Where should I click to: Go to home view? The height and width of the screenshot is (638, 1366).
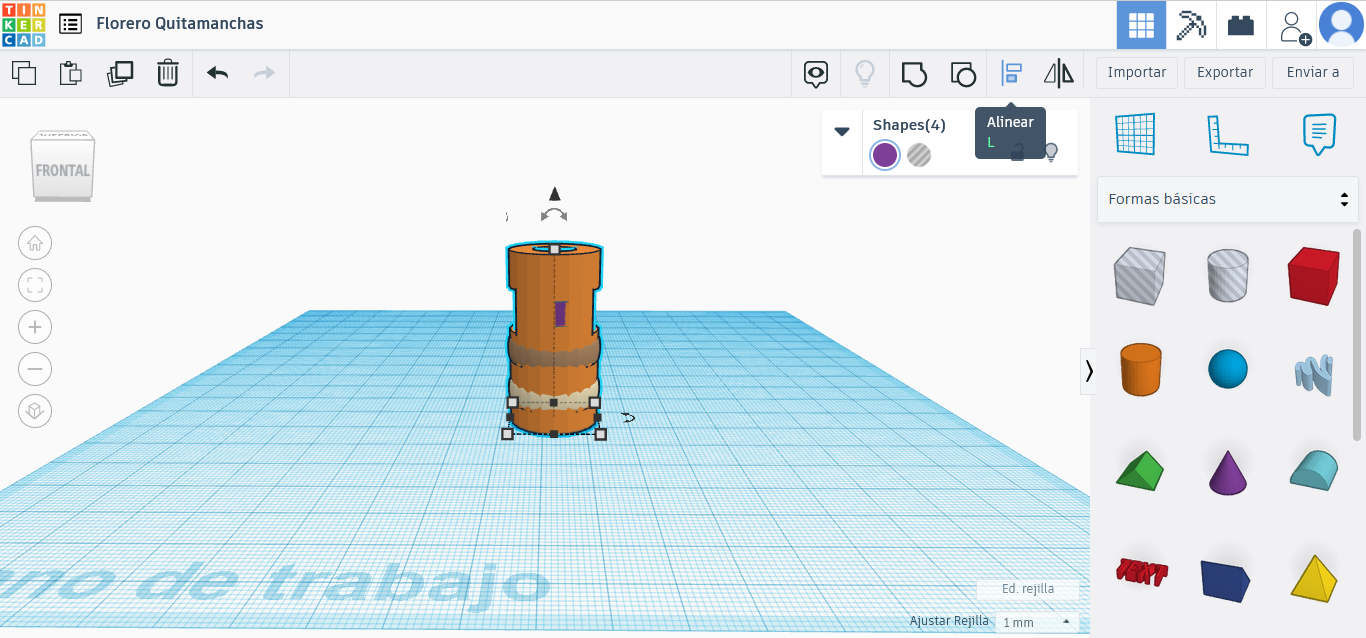35,243
